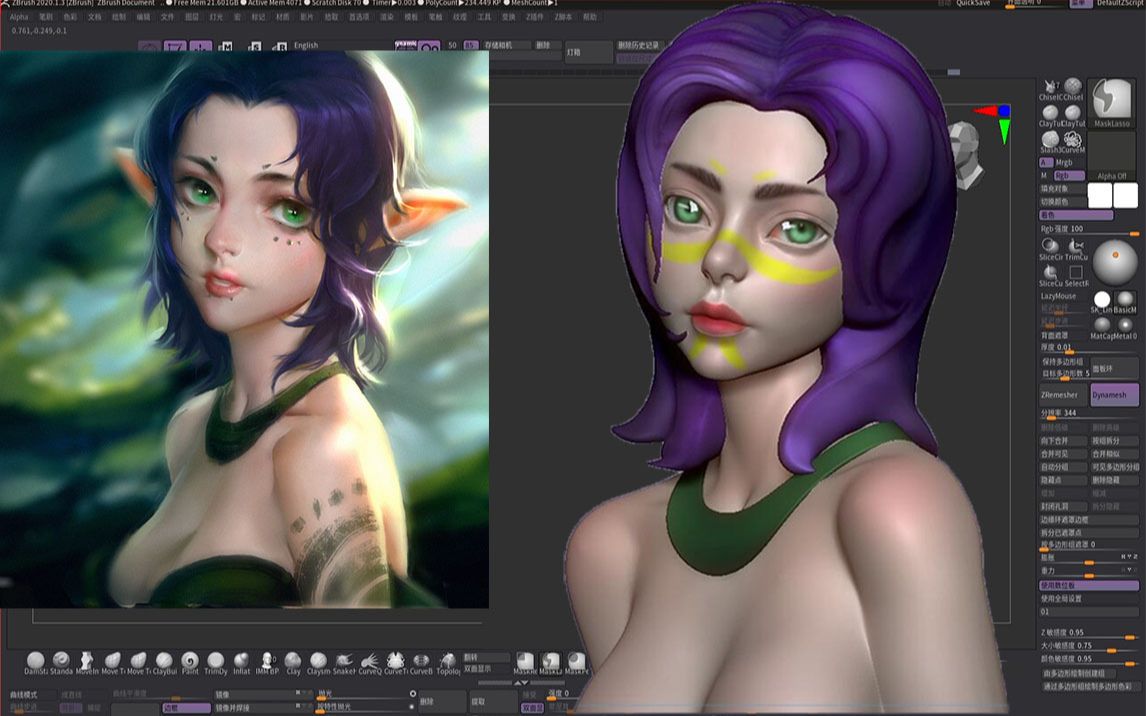The image size is (1146, 716).
Task: Click the English language button
Action: [x=306, y=45]
